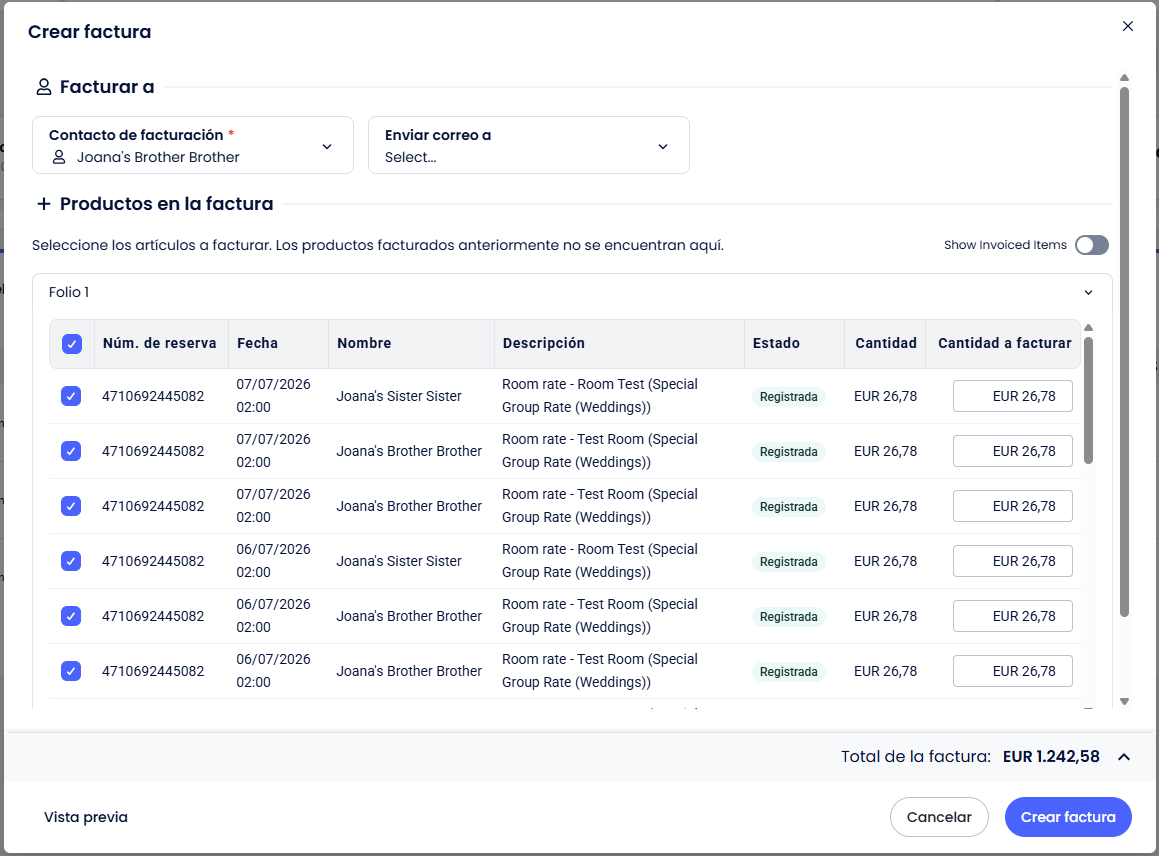Viewport: 1159px width, 856px height.
Task: Collapse the Folio 1 section
Action: click(x=1088, y=293)
